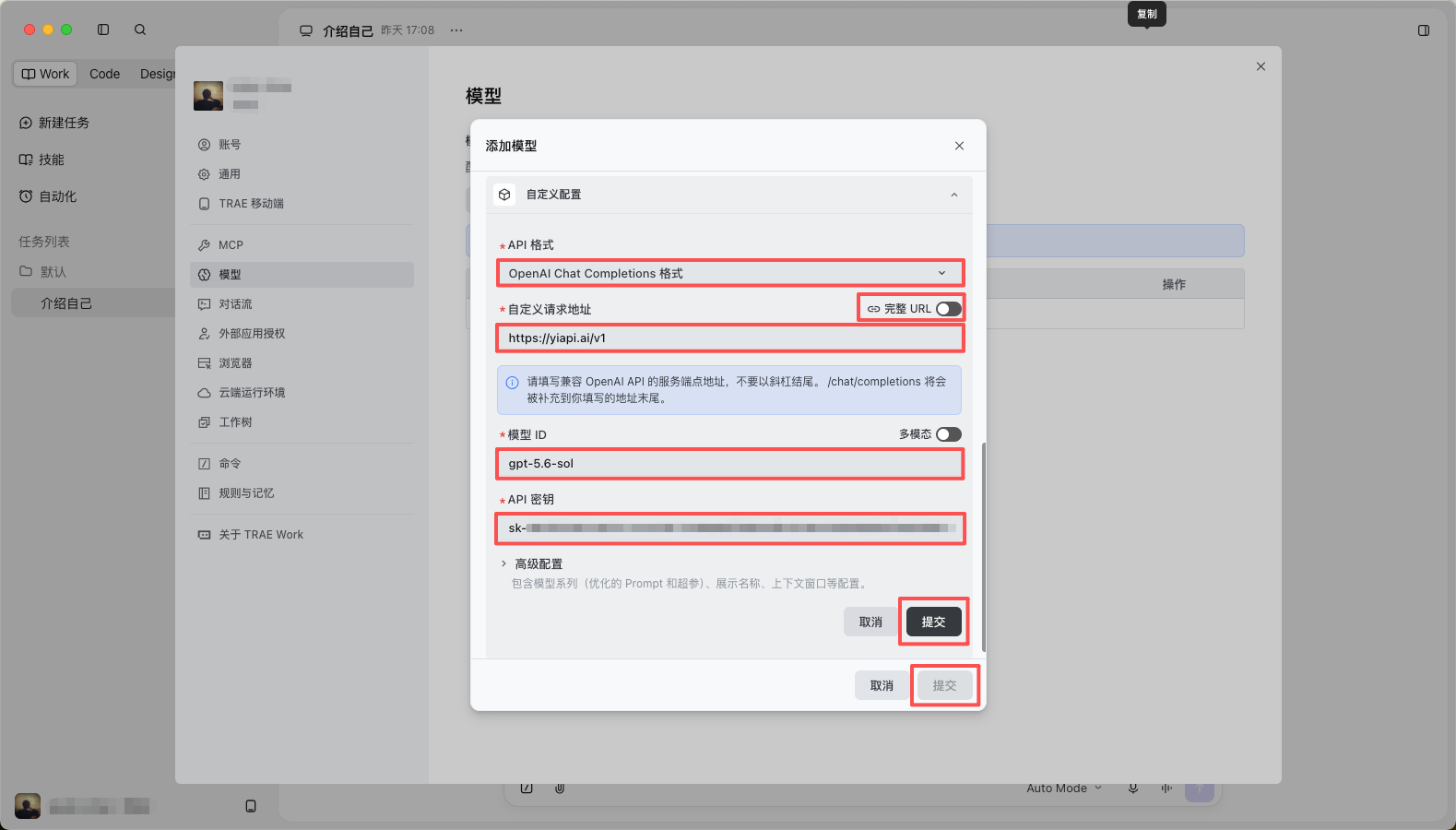Toggle the 多模态 switch
Image resolution: width=1456 pixels, height=830 pixels.
949,434
